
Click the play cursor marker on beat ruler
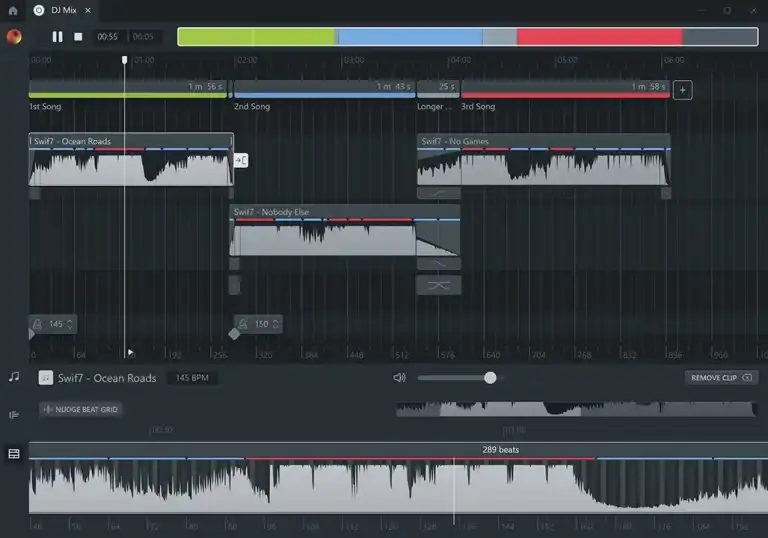[x=130, y=352]
